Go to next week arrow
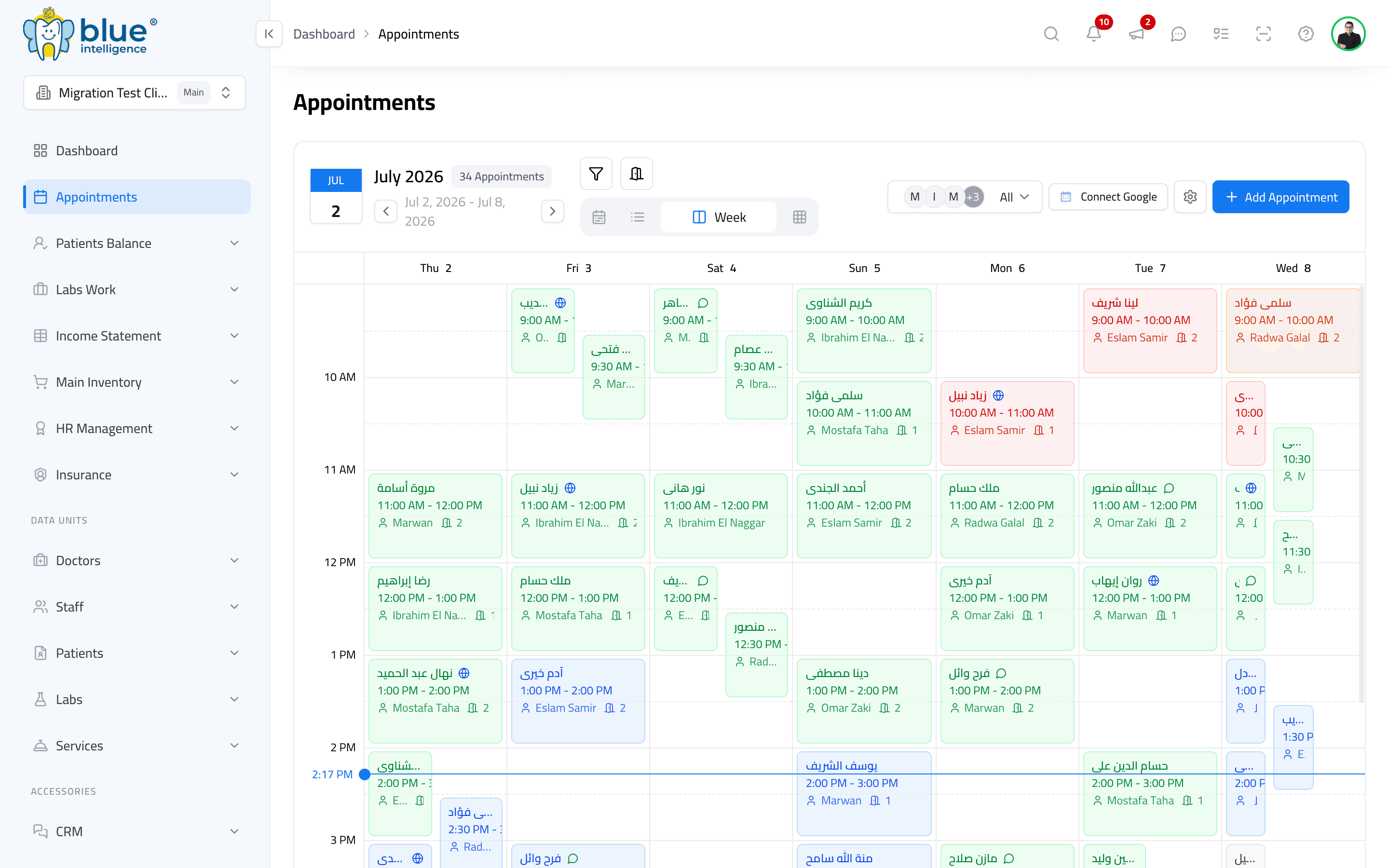The height and width of the screenshot is (868, 1389). pyautogui.click(x=552, y=211)
